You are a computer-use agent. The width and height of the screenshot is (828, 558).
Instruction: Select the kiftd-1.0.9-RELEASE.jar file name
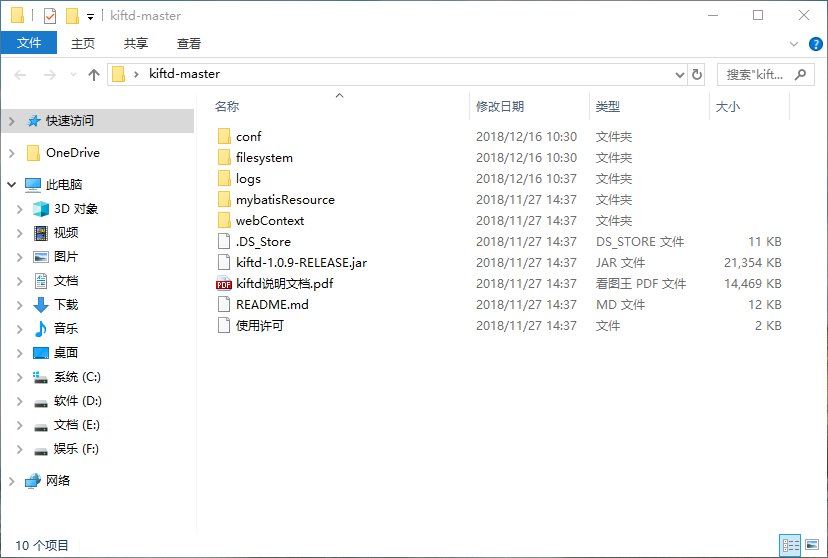[x=301, y=262]
